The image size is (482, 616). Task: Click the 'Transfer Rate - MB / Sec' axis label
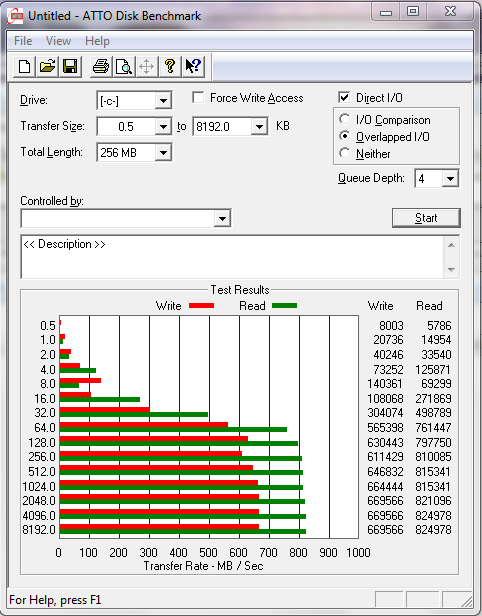pyautogui.click(x=203, y=566)
